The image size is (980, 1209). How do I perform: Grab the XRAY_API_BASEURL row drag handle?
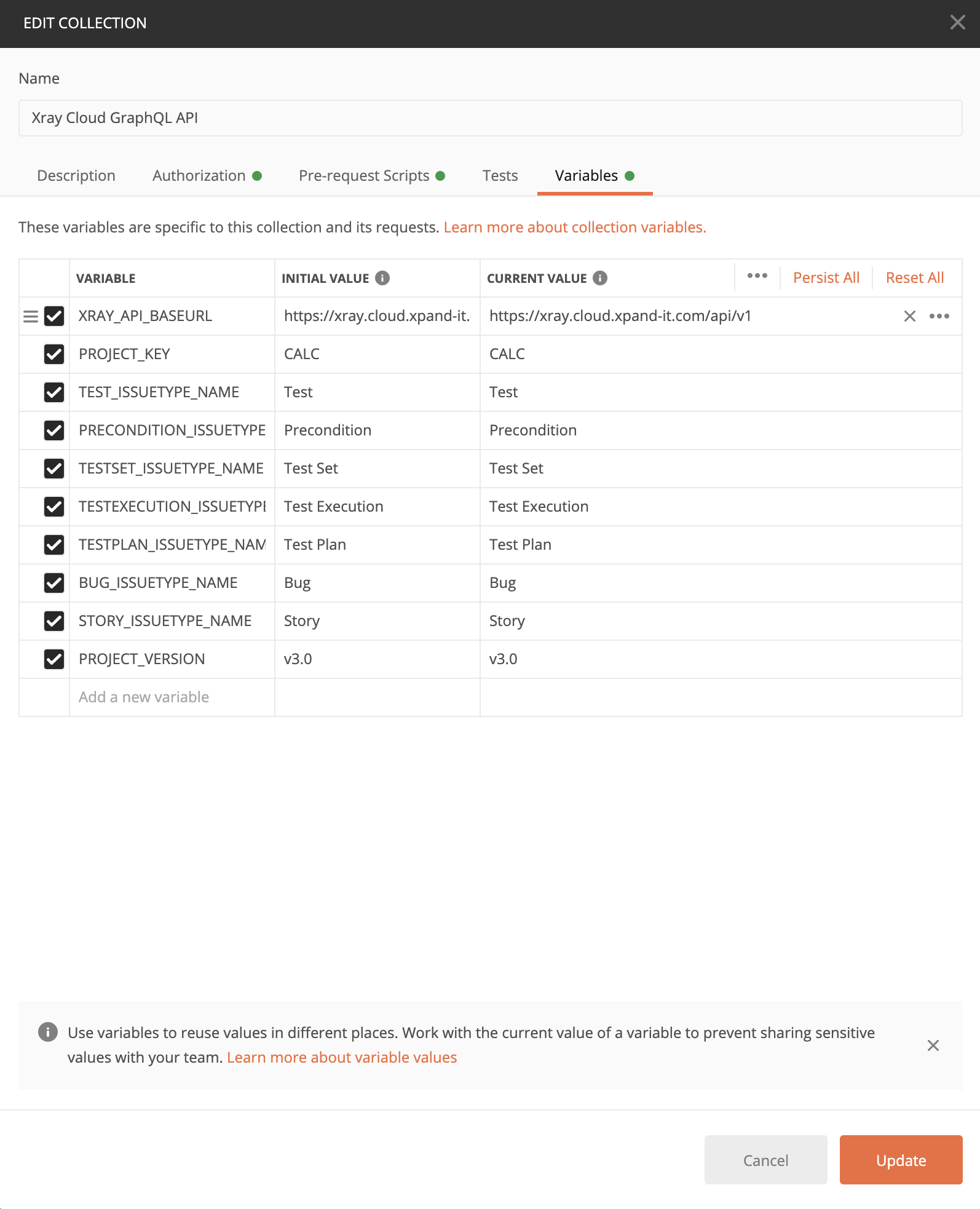(x=31, y=316)
